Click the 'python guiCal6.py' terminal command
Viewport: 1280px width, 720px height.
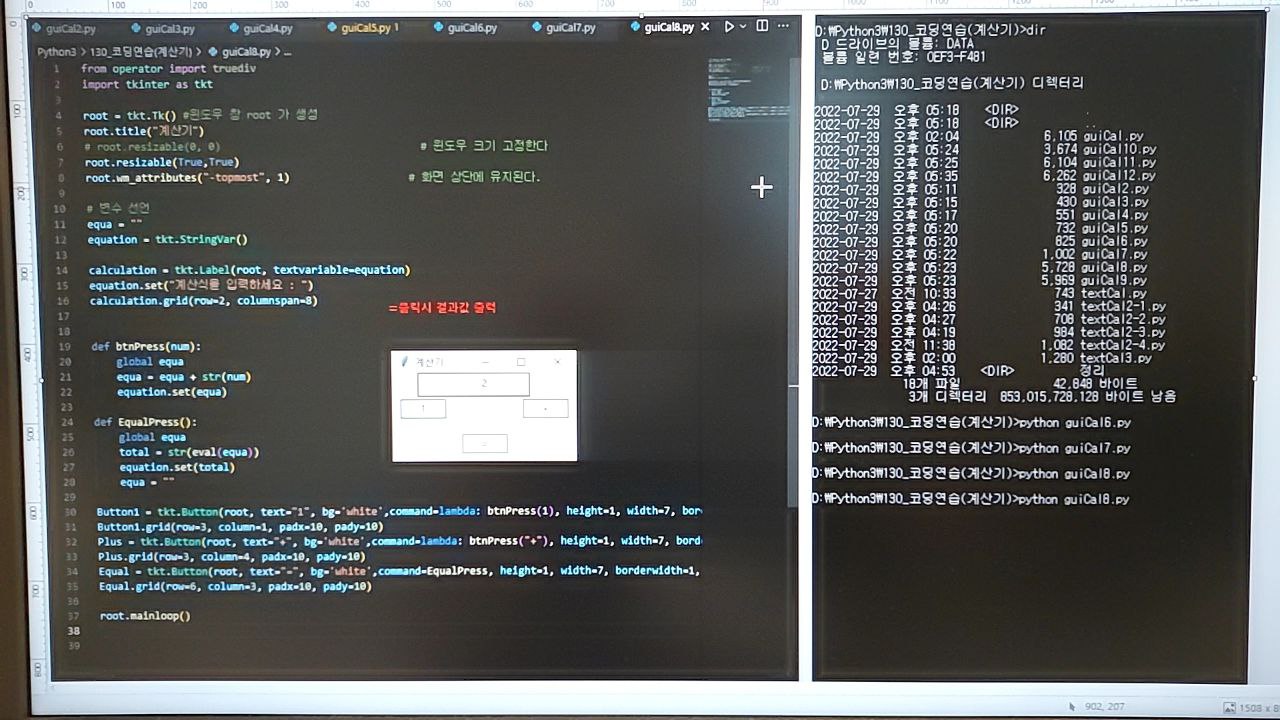pos(1074,423)
